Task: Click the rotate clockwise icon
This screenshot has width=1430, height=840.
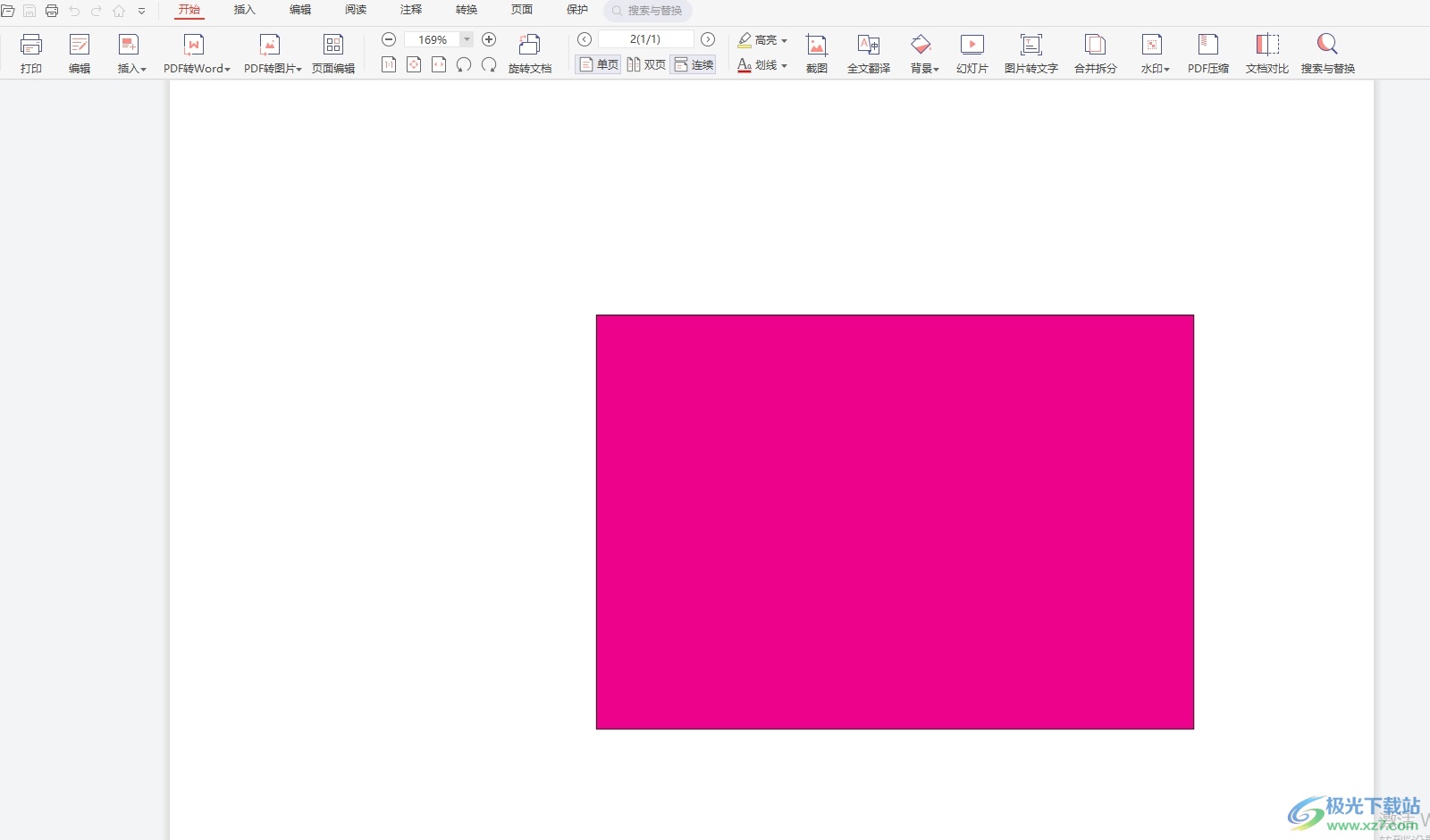Action: coord(489,64)
